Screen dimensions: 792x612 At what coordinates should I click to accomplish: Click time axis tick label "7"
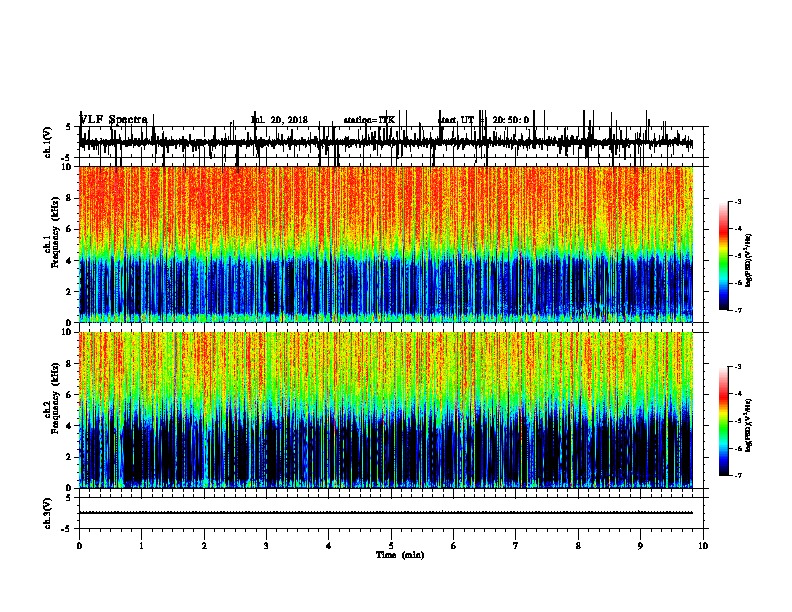(x=516, y=545)
